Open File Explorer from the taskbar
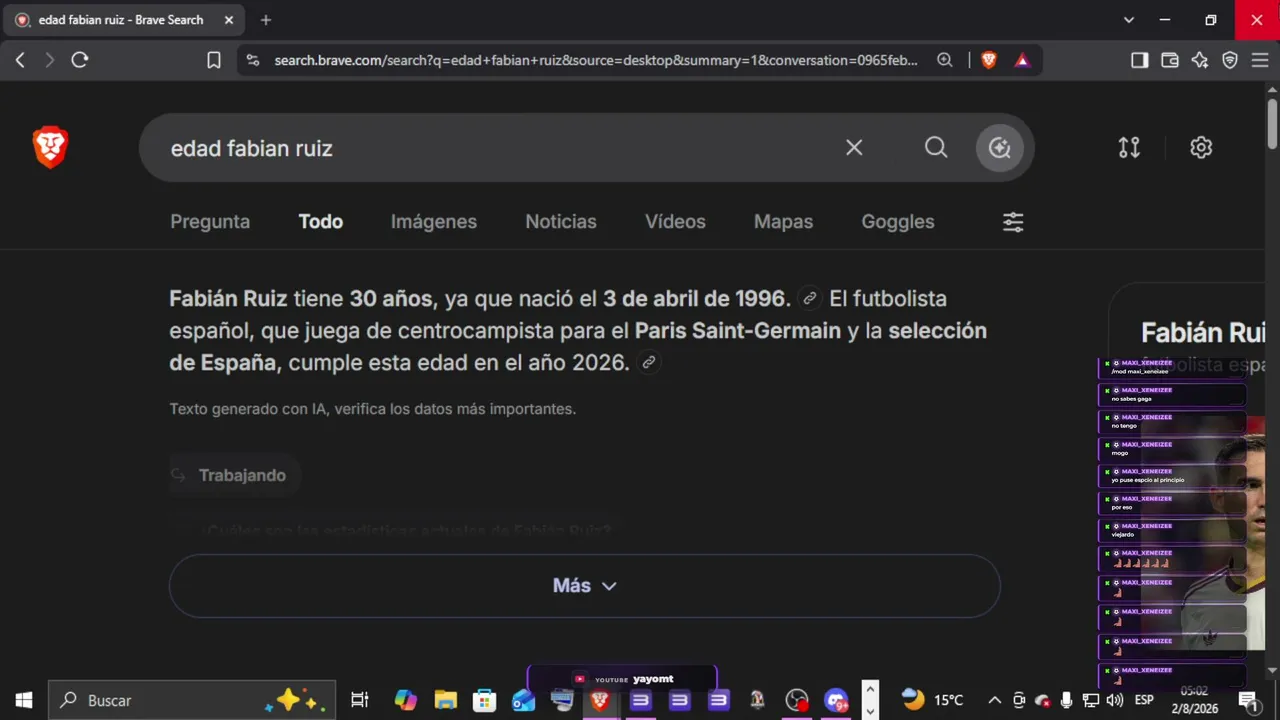This screenshot has width=1280, height=720. [445, 700]
